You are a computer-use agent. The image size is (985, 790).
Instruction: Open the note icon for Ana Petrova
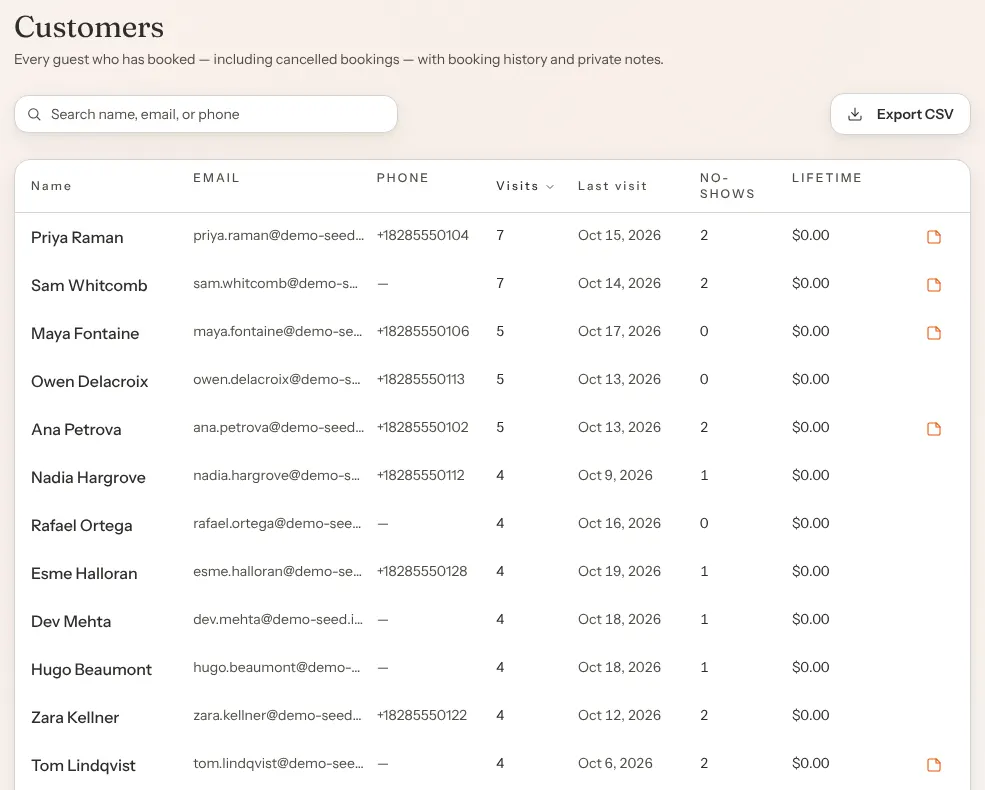[x=934, y=429]
